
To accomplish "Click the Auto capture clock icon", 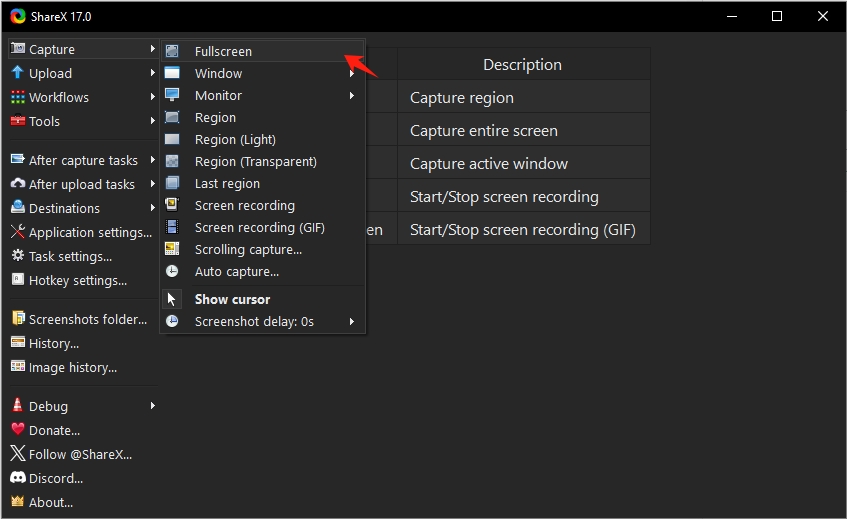I will tap(172, 271).
